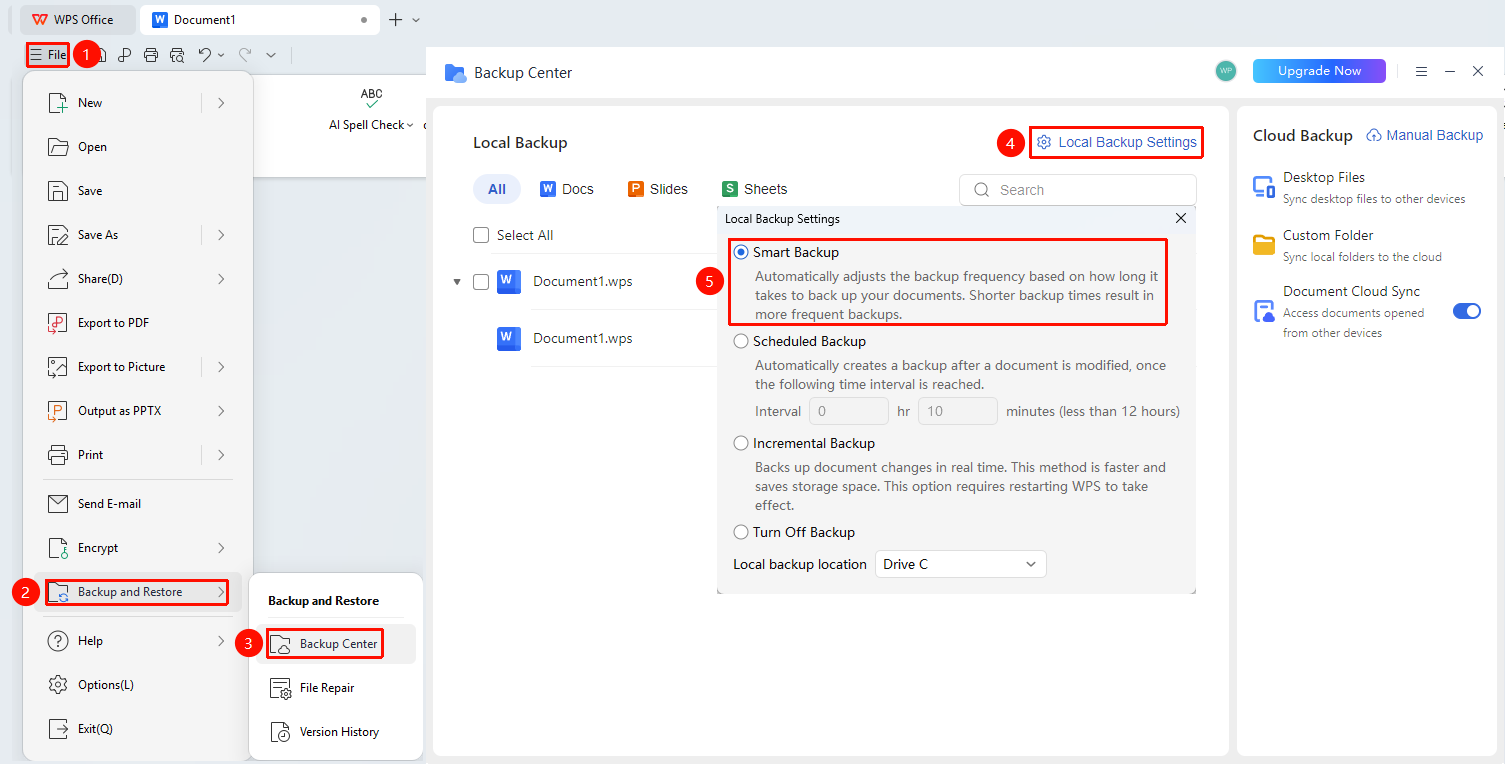Toggle the Document Cloud Sync switch

click(x=1467, y=311)
